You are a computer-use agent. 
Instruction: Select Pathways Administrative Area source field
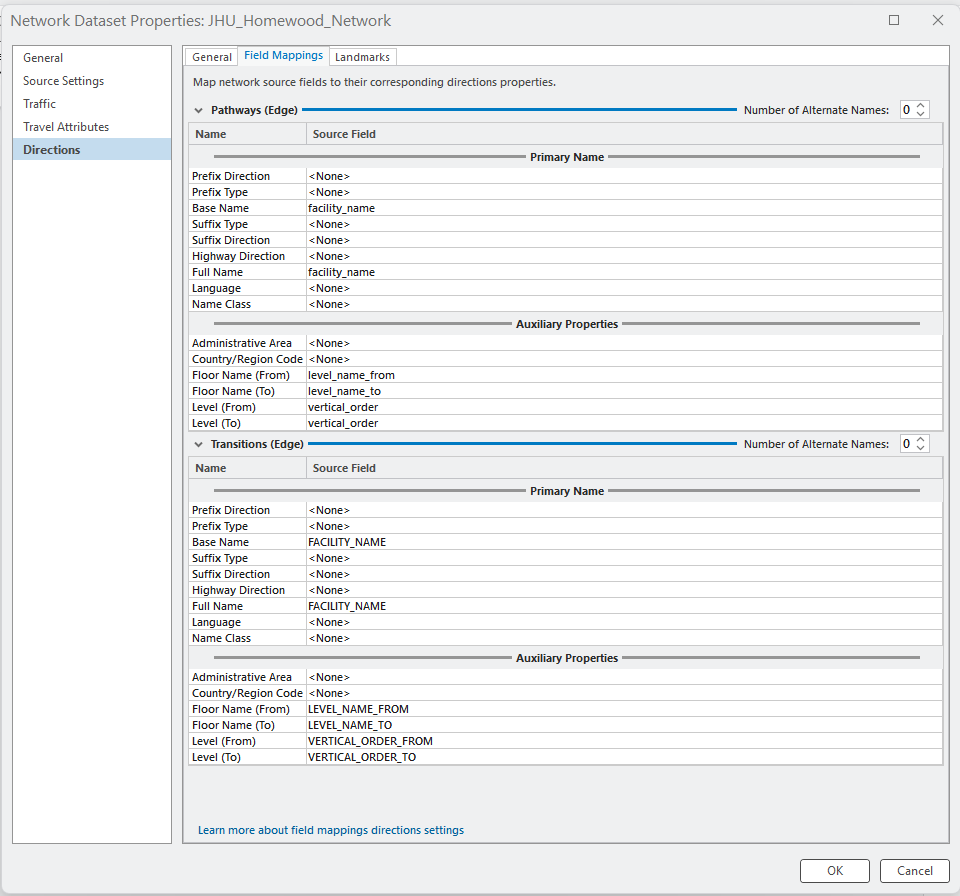pos(624,343)
